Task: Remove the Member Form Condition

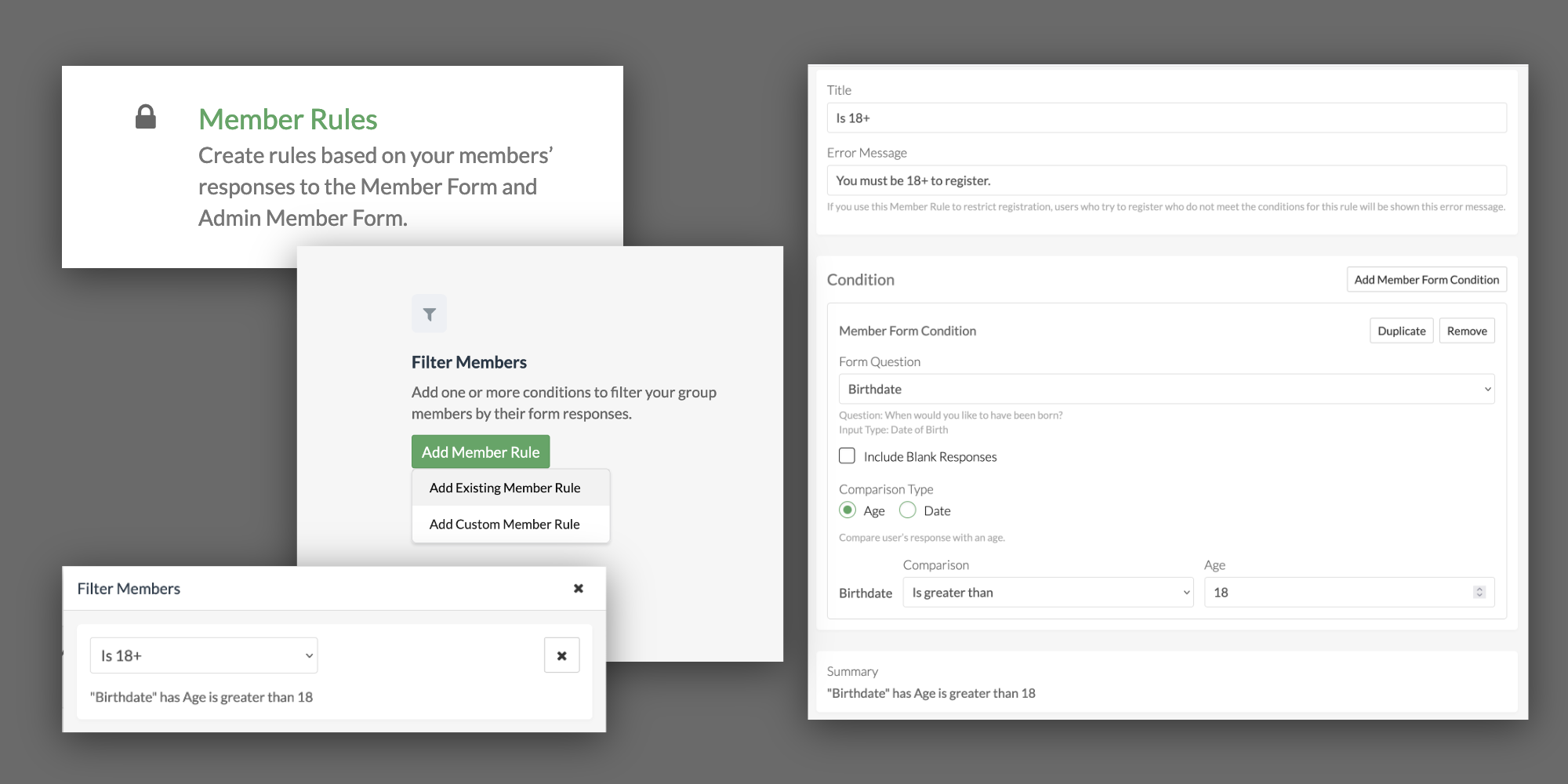Action: [1466, 331]
